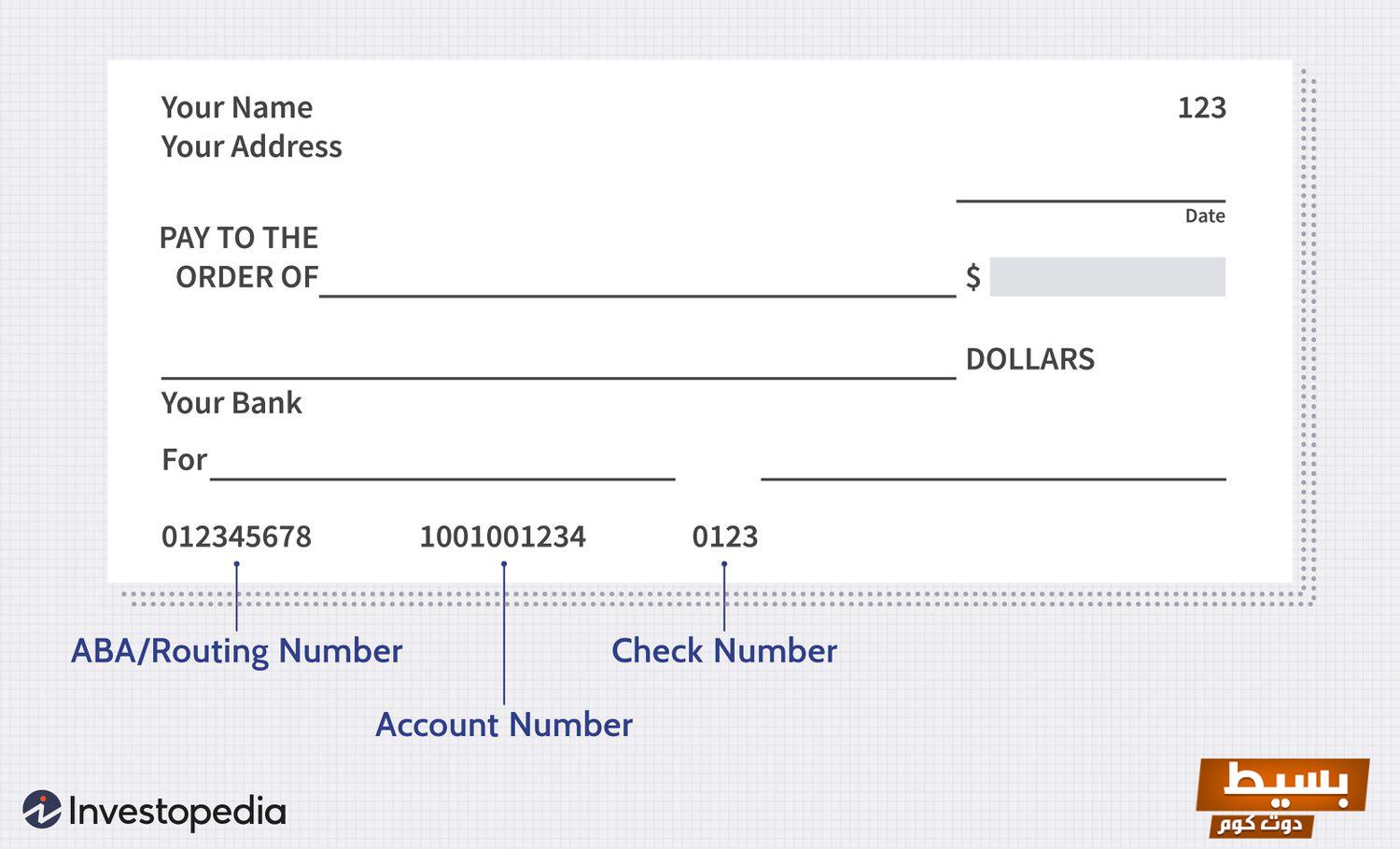Click the dollar sign symbol
Image resolution: width=1400 pixels, height=849 pixels.
point(973,277)
